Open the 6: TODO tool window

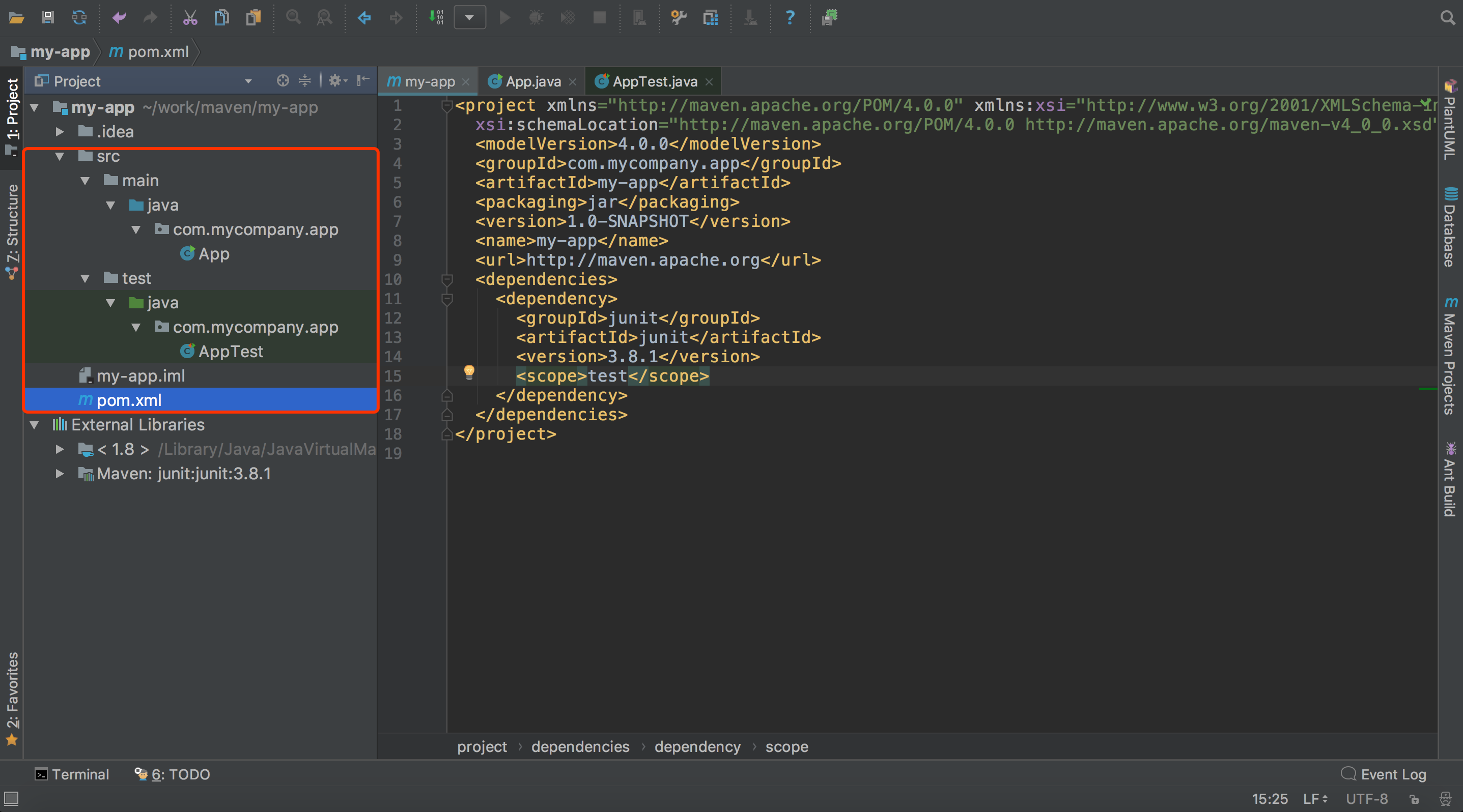tap(172, 774)
